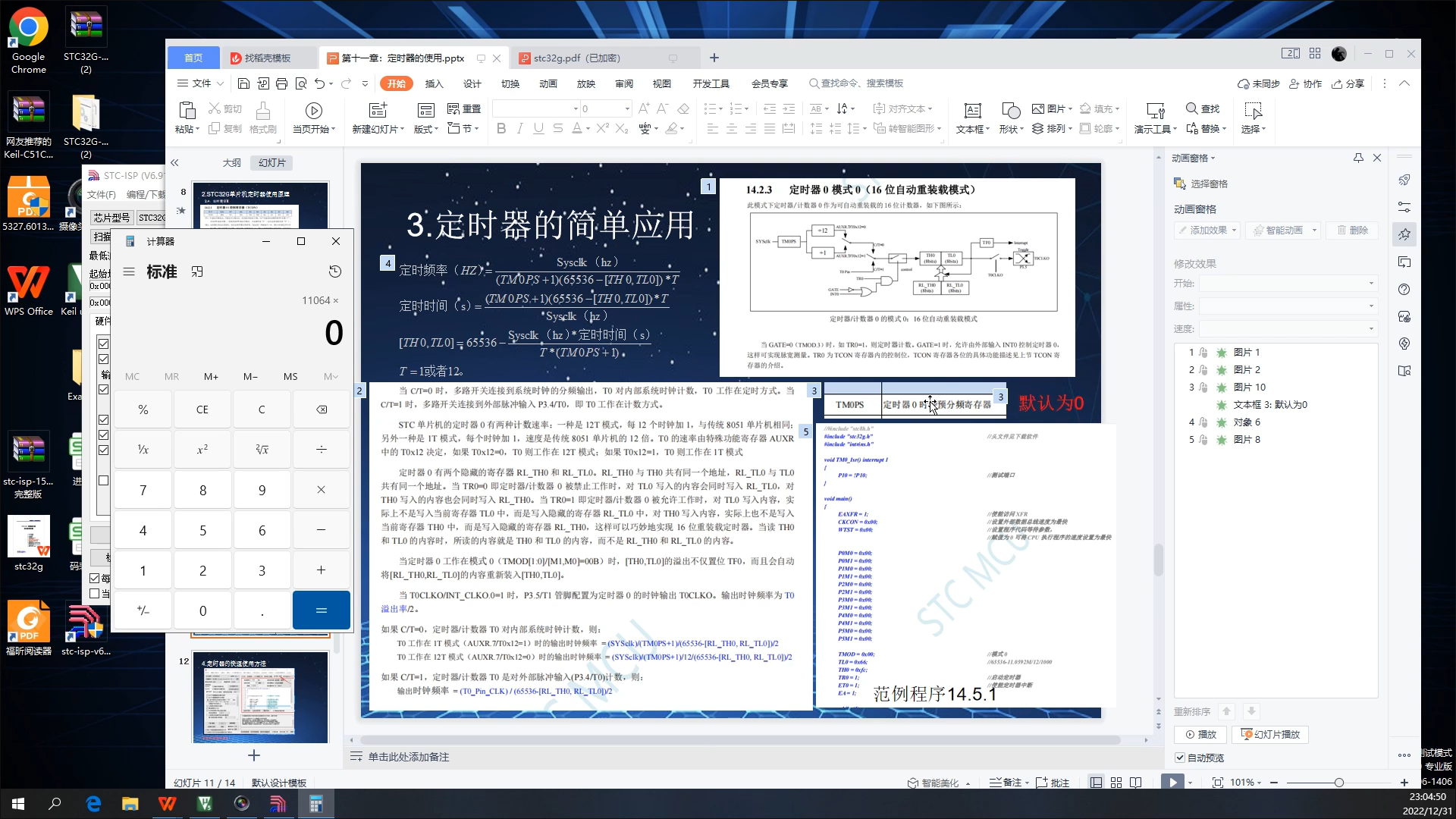Click the picture (图片) insert icon

click(1038, 108)
